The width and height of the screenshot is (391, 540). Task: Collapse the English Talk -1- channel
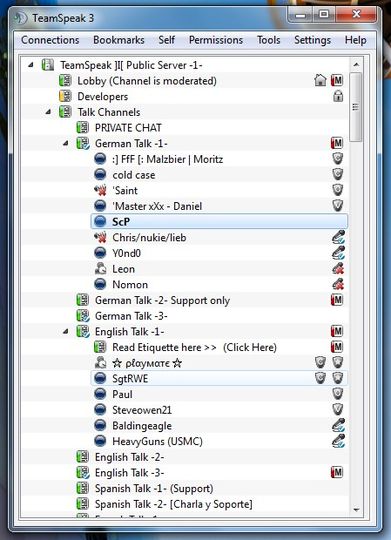[x=66, y=331]
